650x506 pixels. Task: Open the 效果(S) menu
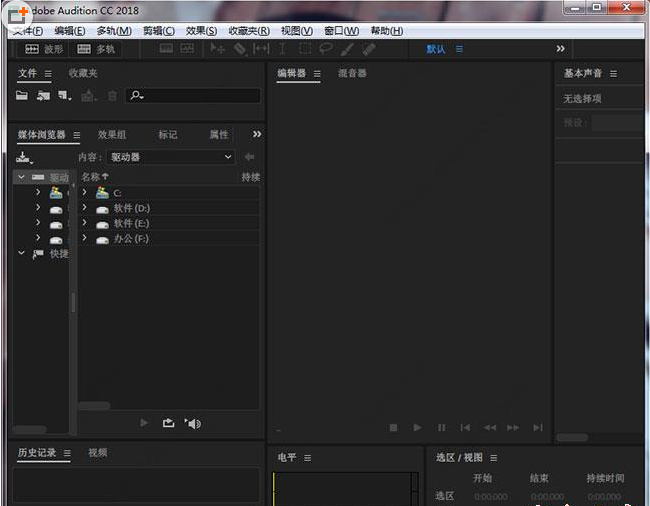[201, 31]
